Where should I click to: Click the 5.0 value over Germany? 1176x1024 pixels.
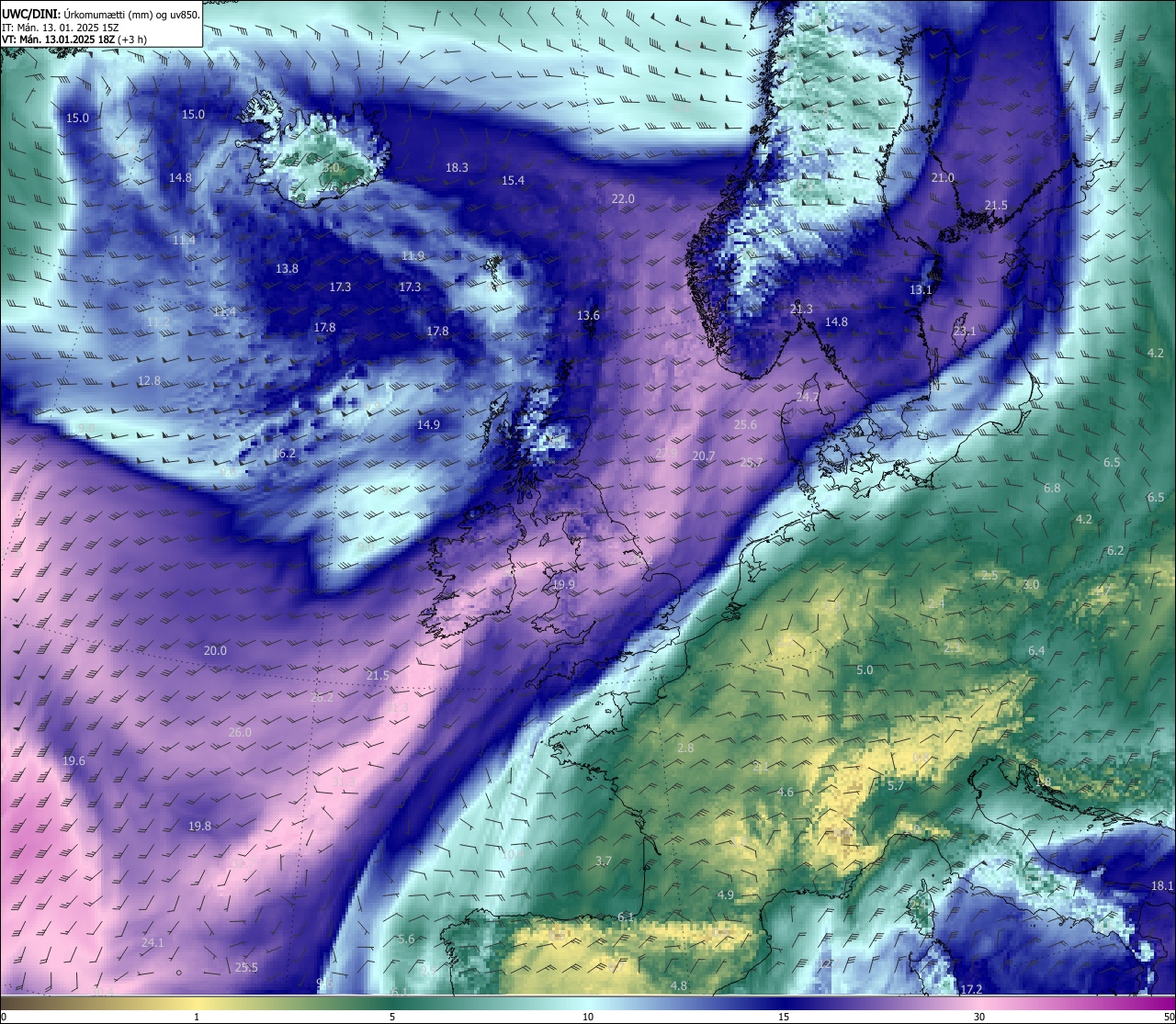click(865, 670)
